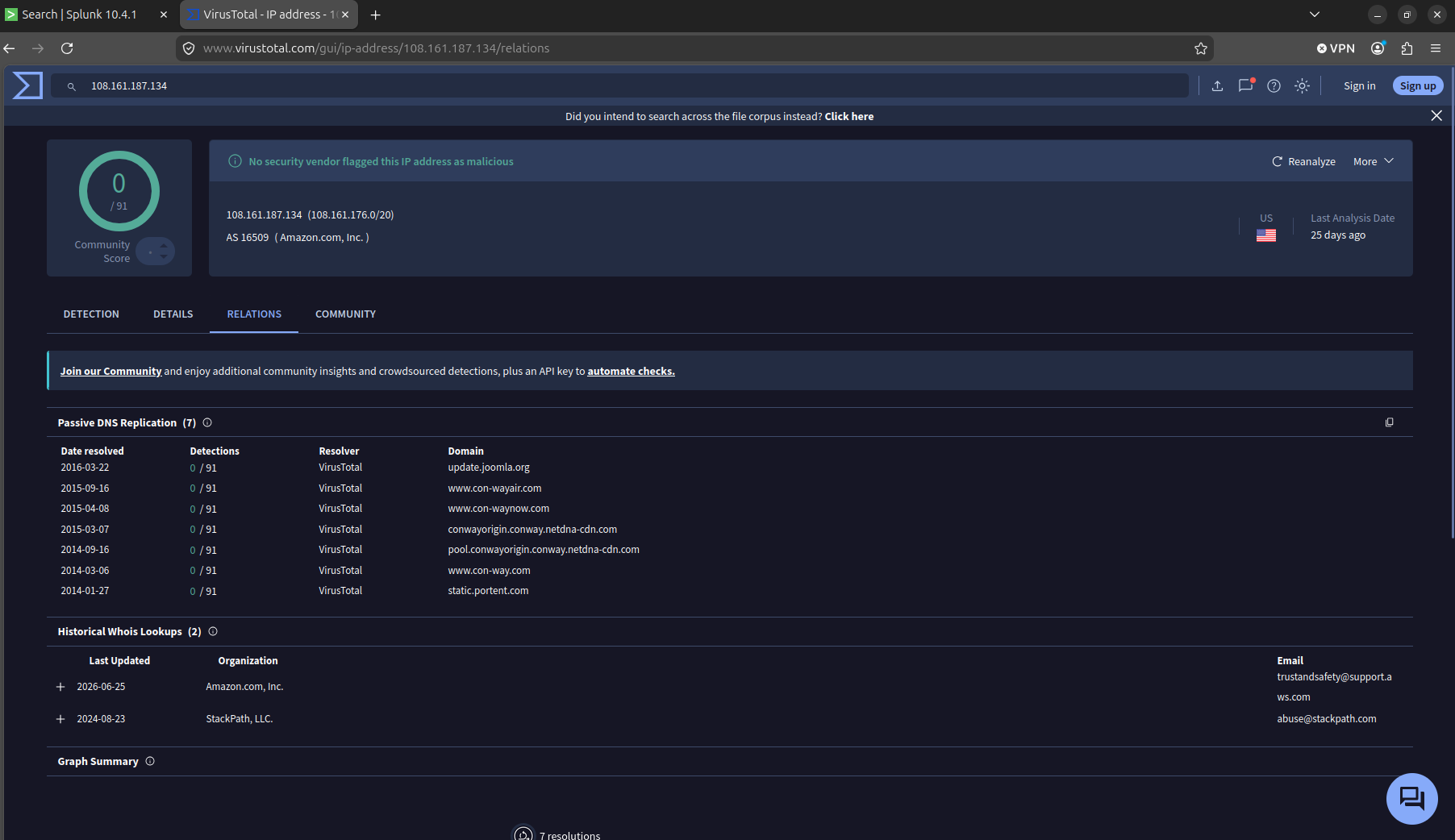This screenshot has height=840, width=1455.
Task: Open the browser hamburger menu
Action: click(x=1436, y=48)
